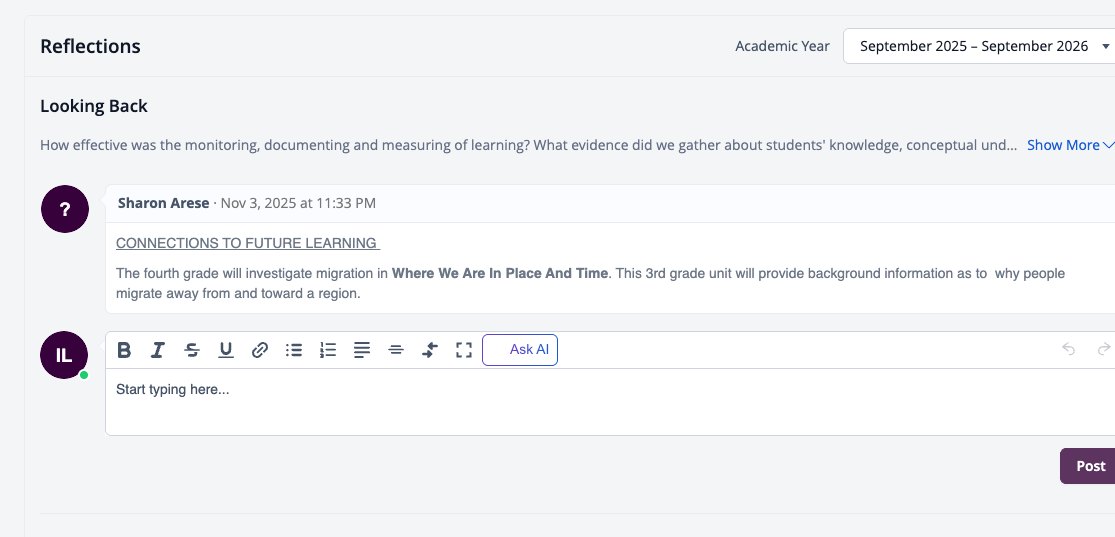Undo the last edit
Viewport: 1115px width, 537px height.
(1068, 349)
